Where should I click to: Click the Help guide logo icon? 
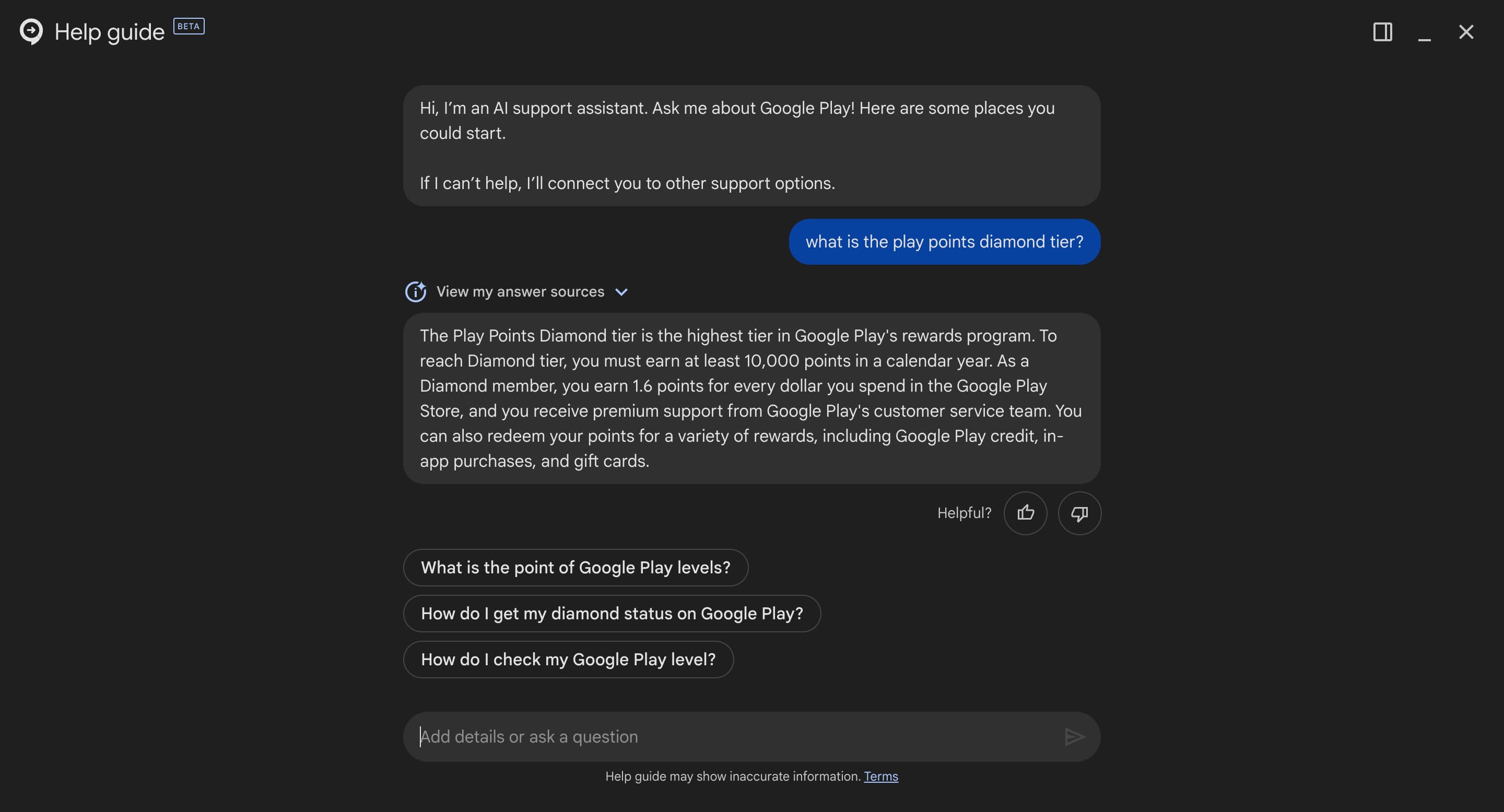coord(31,31)
